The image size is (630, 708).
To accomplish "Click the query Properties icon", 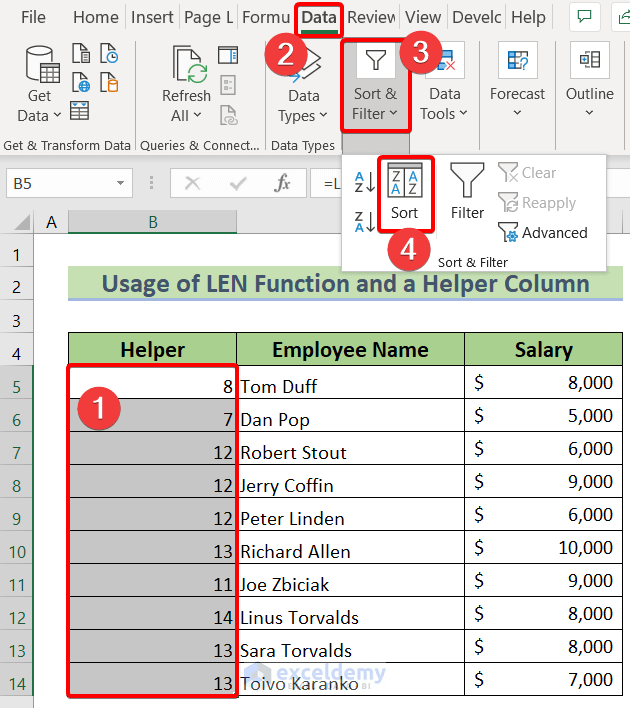I will point(228,85).
